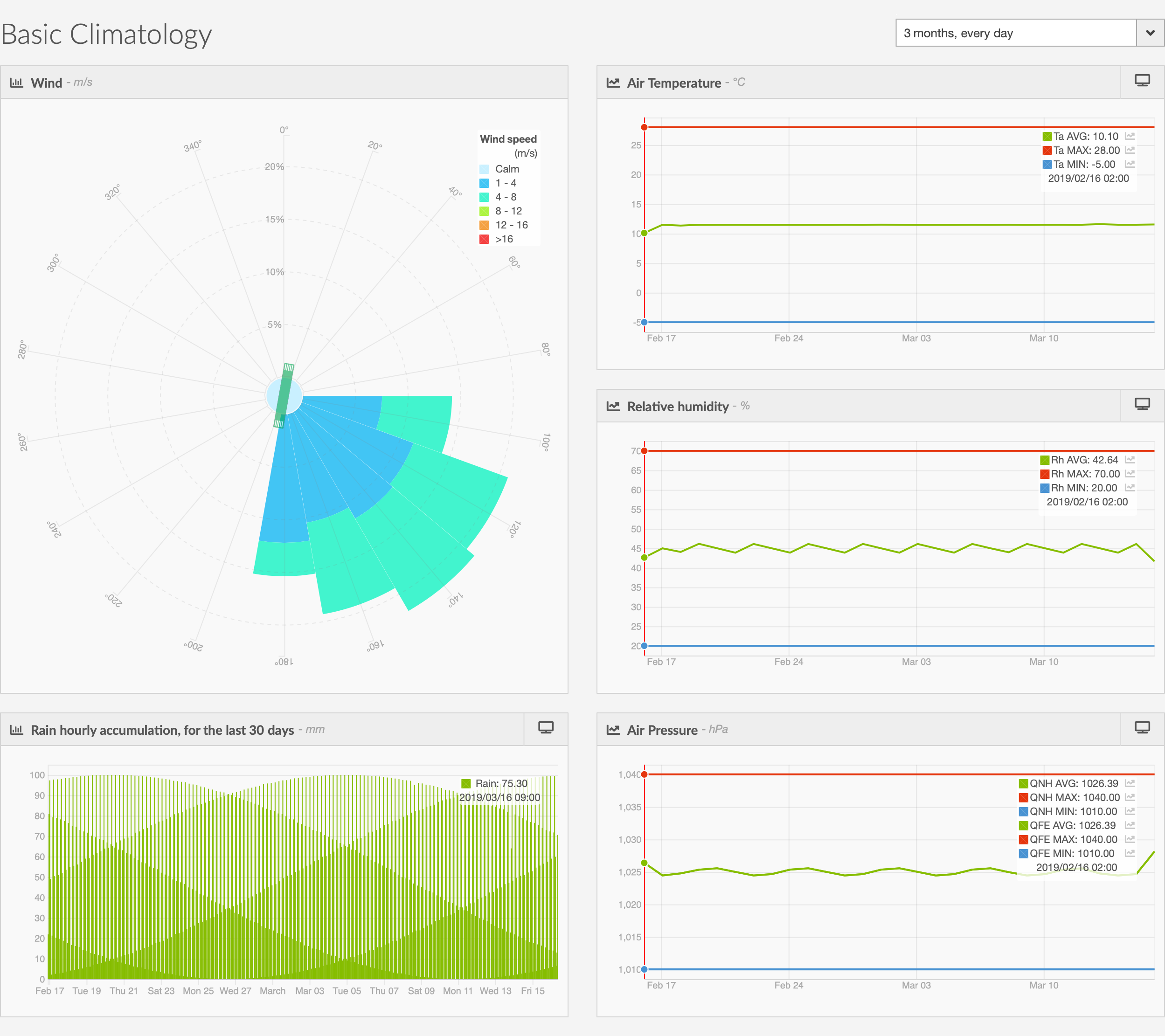The image size is (1165, 1036).
Task: Open the '3 months, every day' period dropdown
Action: (x=1029, y=33)
